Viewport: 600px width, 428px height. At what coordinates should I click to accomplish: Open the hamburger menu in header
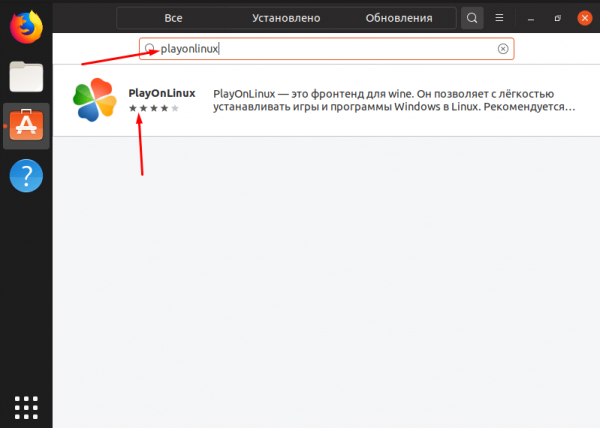[x=499, y=18]
